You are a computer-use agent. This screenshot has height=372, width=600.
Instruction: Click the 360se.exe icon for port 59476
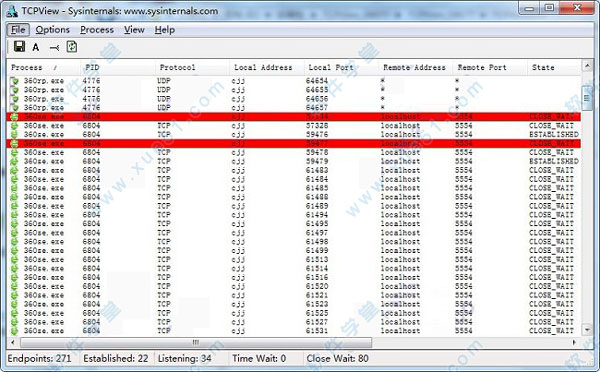click(15, 134)
